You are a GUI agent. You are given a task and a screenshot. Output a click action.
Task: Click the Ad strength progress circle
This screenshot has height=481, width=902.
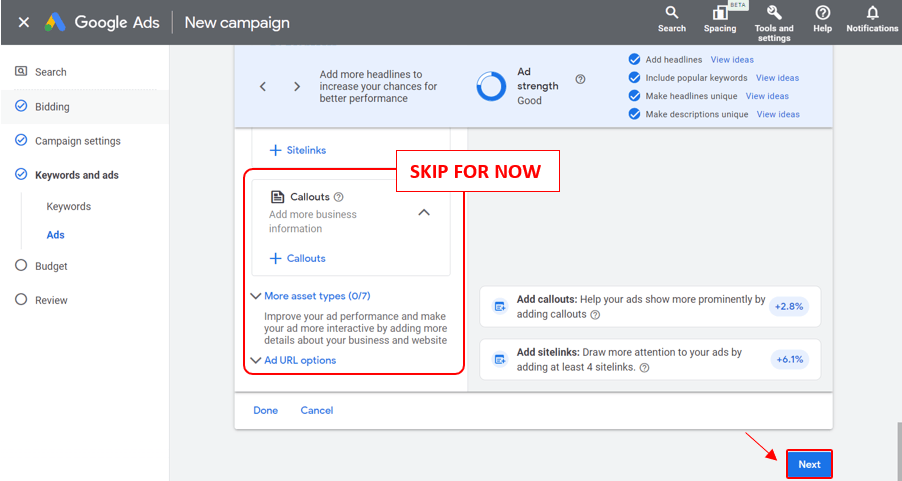pyautogui.click(x=491, y=86)
